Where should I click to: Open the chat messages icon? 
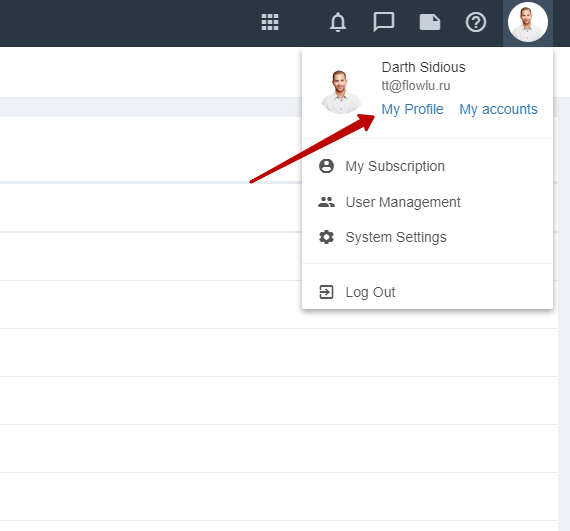click(384, 22)
